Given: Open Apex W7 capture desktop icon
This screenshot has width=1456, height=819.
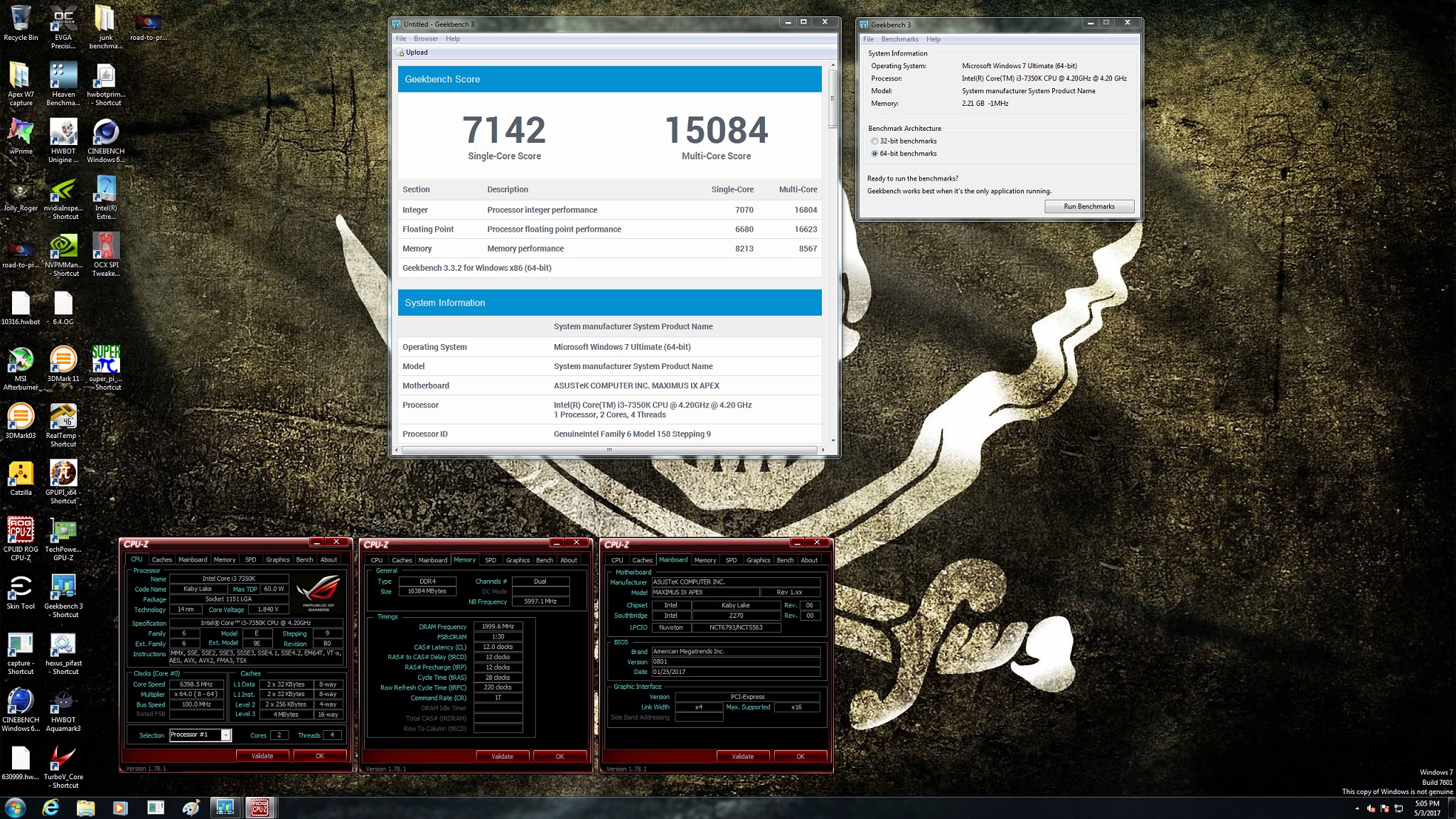Looking at the screenshot, I should 21,84.
